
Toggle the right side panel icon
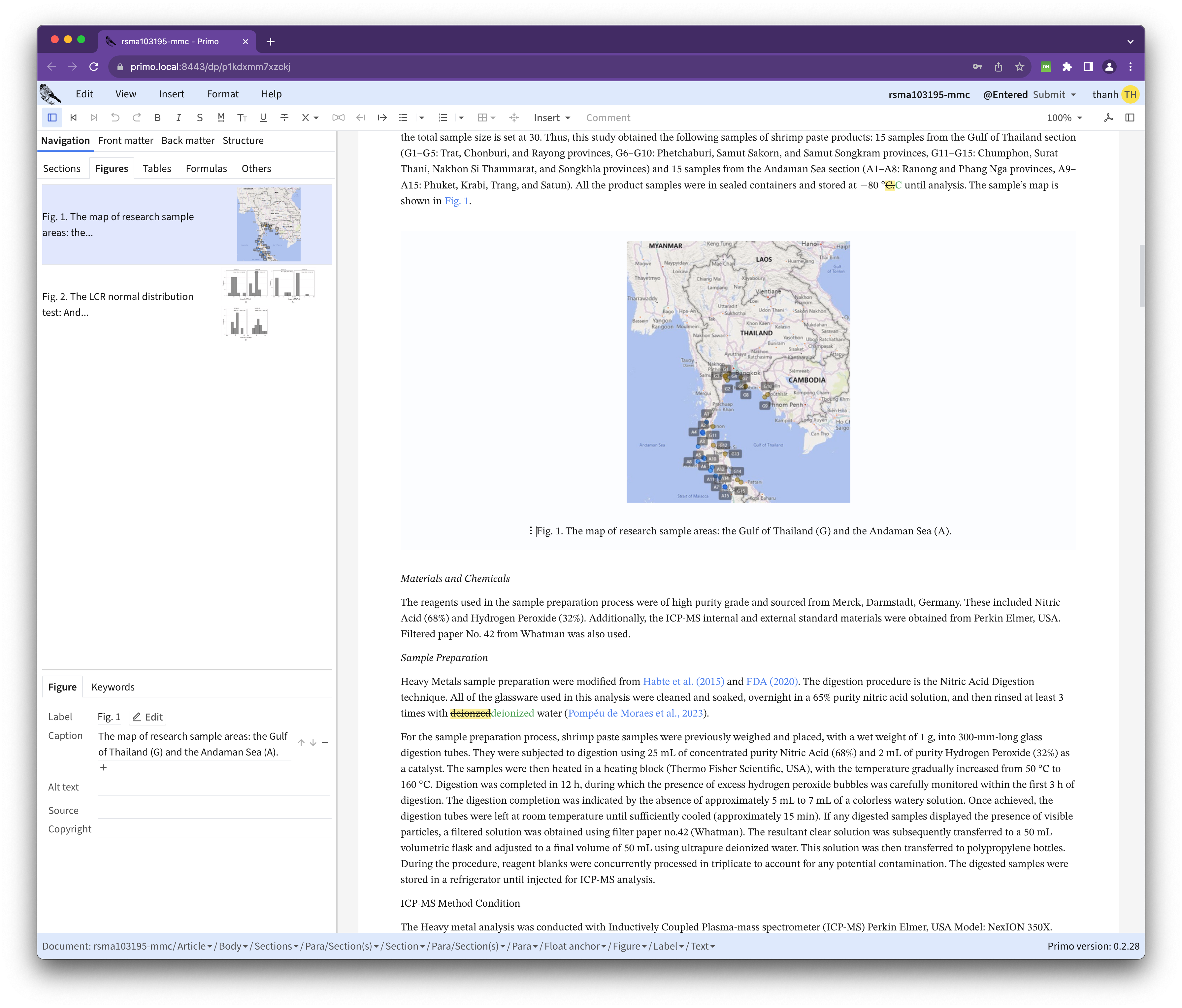(x=1130, y=118)
